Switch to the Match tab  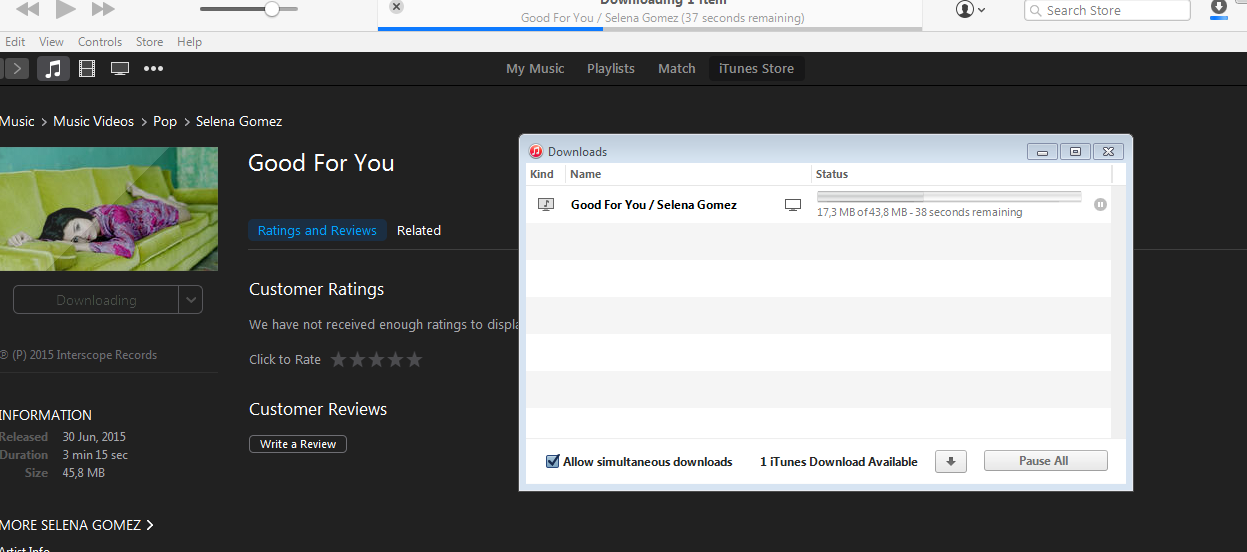click(677, 68)
